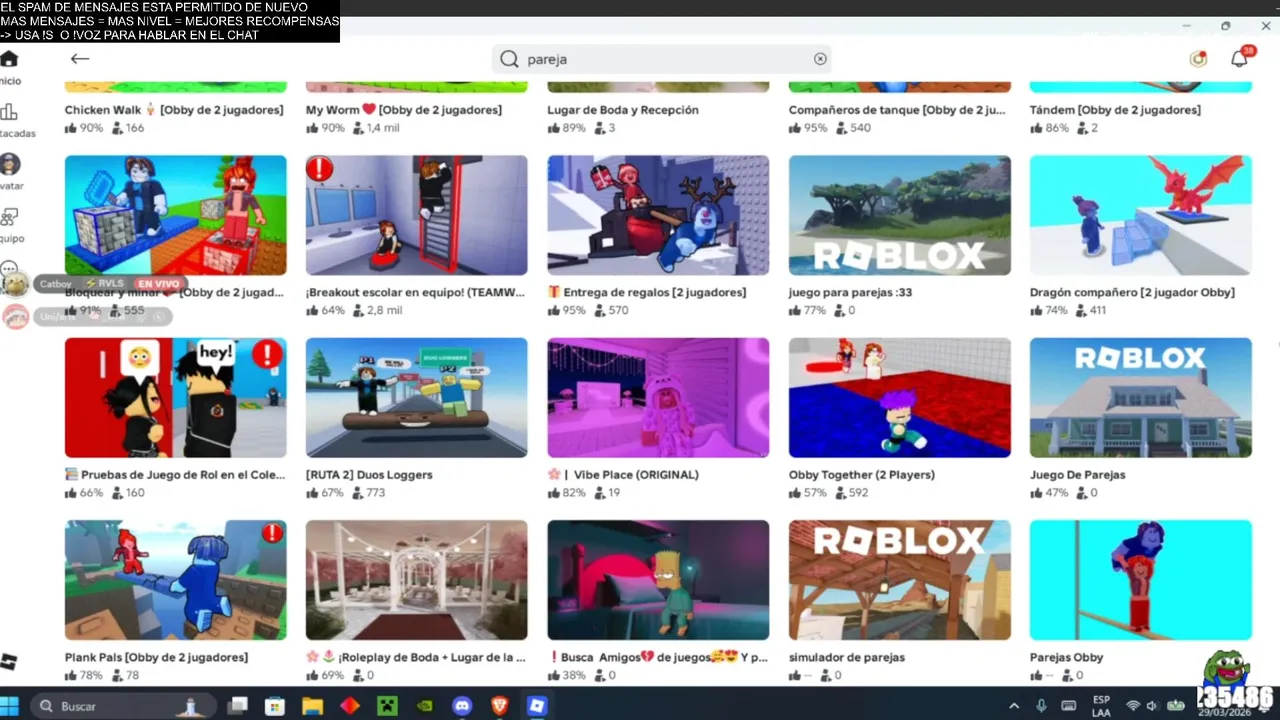Open File Explorer from taskbar
This screenshot has width=1280, height=720.
point(312,706)
